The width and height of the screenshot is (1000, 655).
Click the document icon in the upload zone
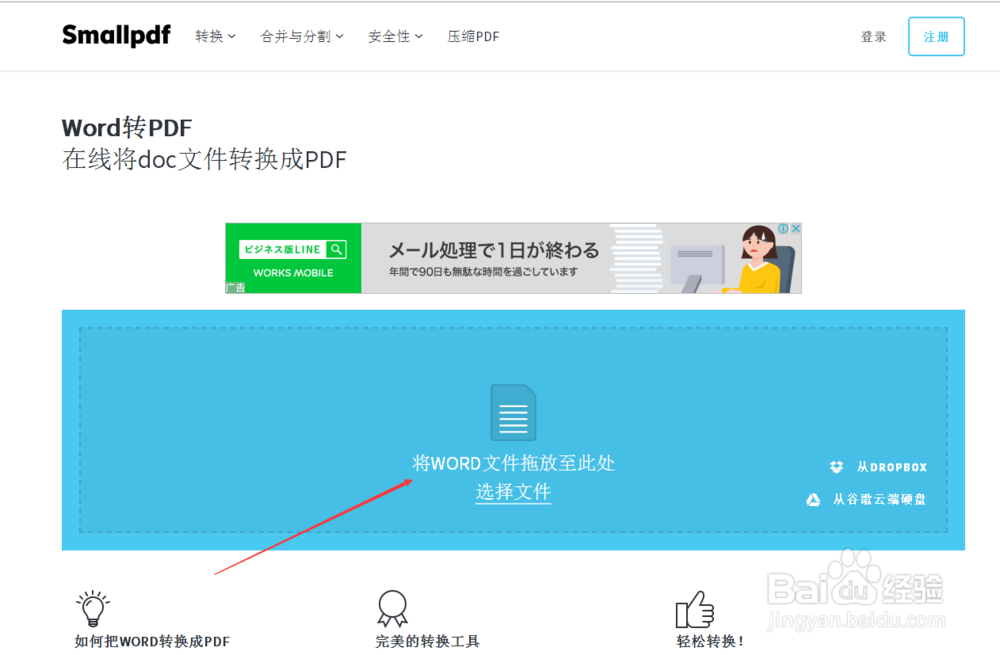click(513, 412)
